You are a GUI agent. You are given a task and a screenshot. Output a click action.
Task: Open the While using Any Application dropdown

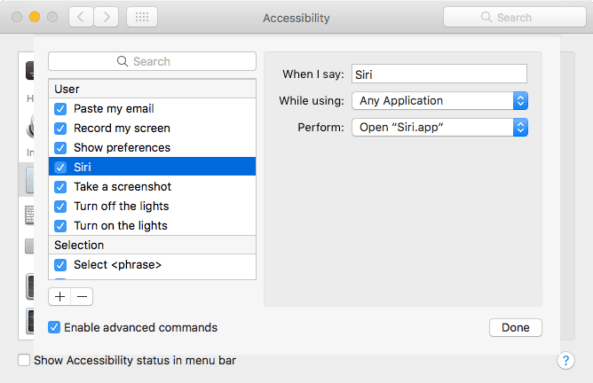439,101
